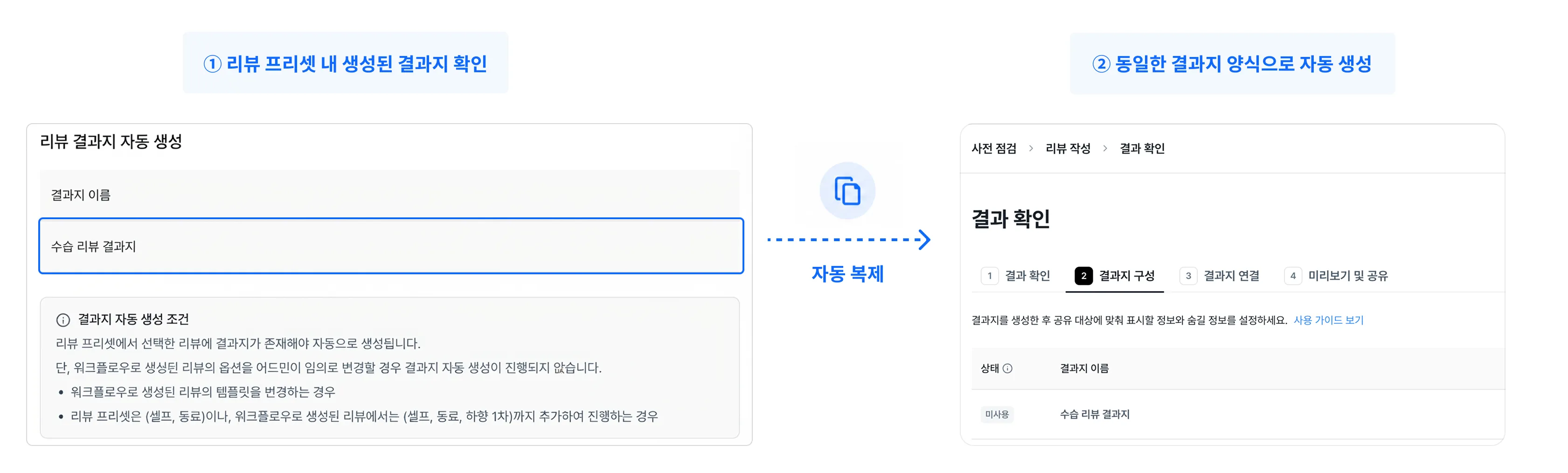Viewport: 1568px width, 473px height.
Task: Click step number 2 badge
Action: click(x=1083, y=276)
